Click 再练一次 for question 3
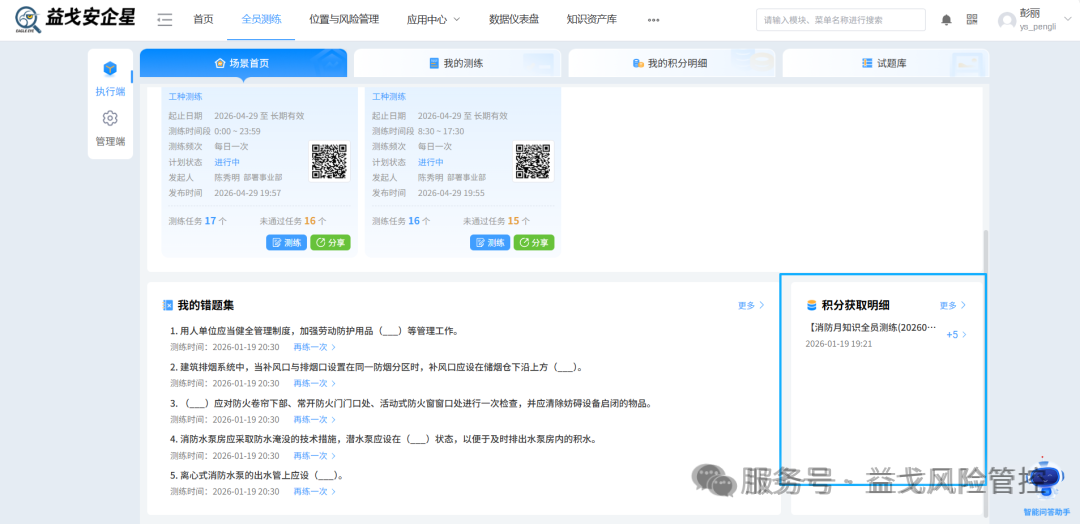 315,419
